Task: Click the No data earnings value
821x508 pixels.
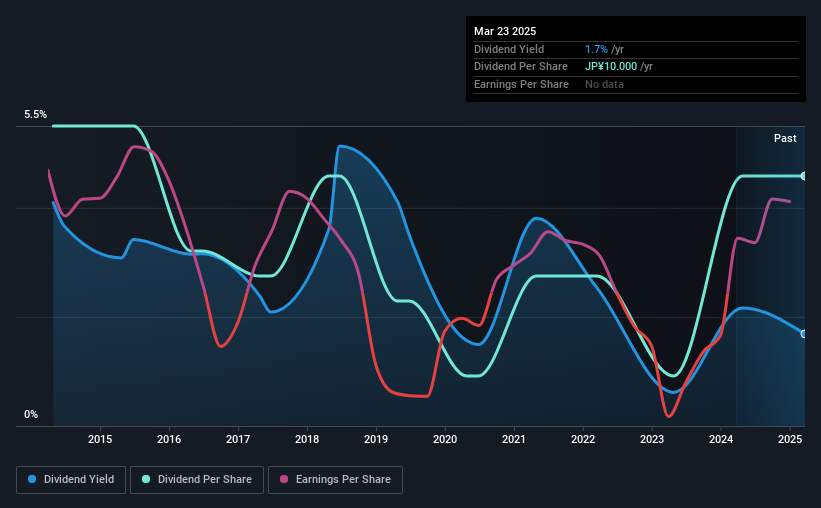Action: pos(604,84)
